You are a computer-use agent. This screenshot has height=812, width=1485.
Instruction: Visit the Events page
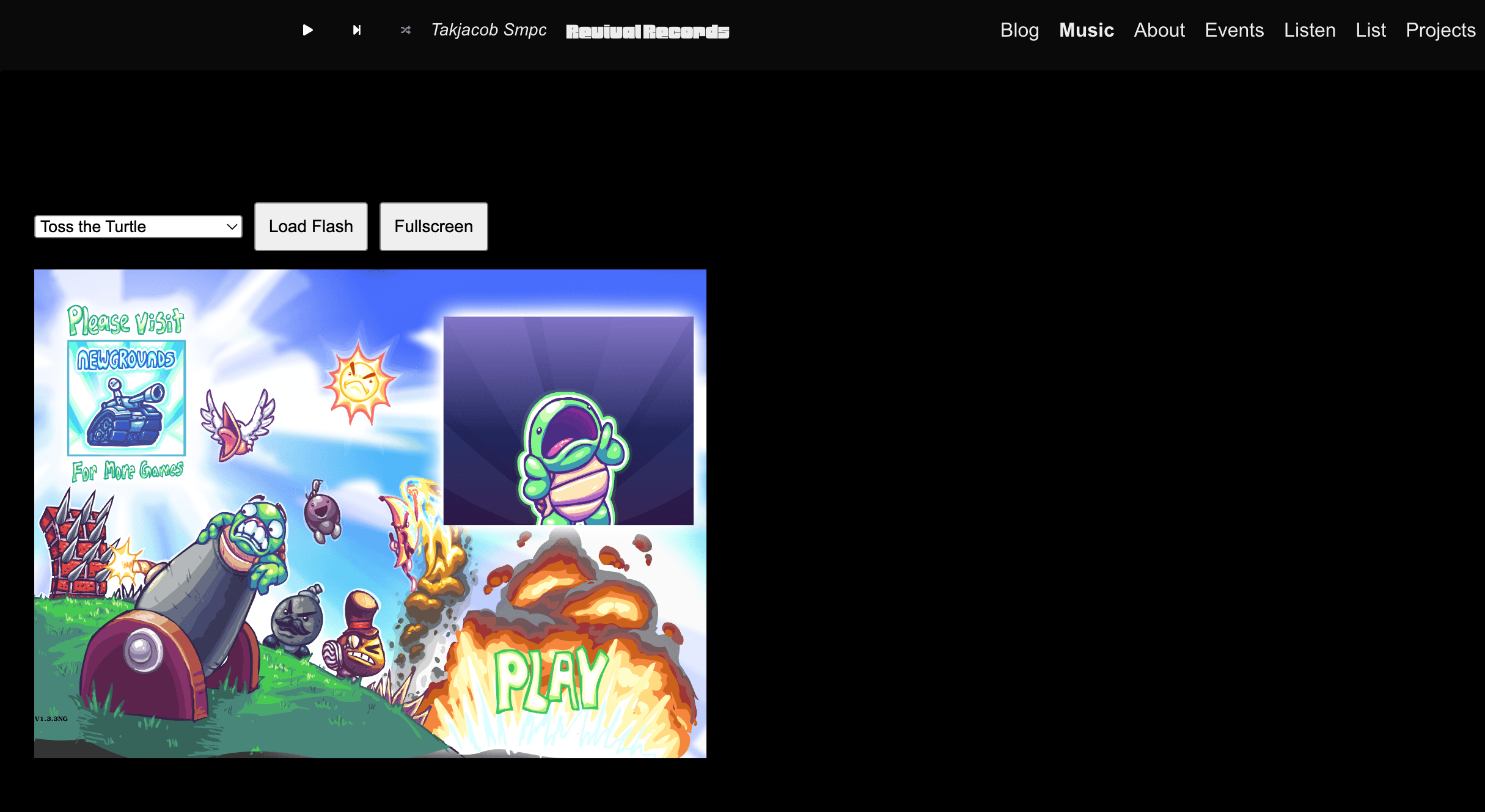[1234, 30]
